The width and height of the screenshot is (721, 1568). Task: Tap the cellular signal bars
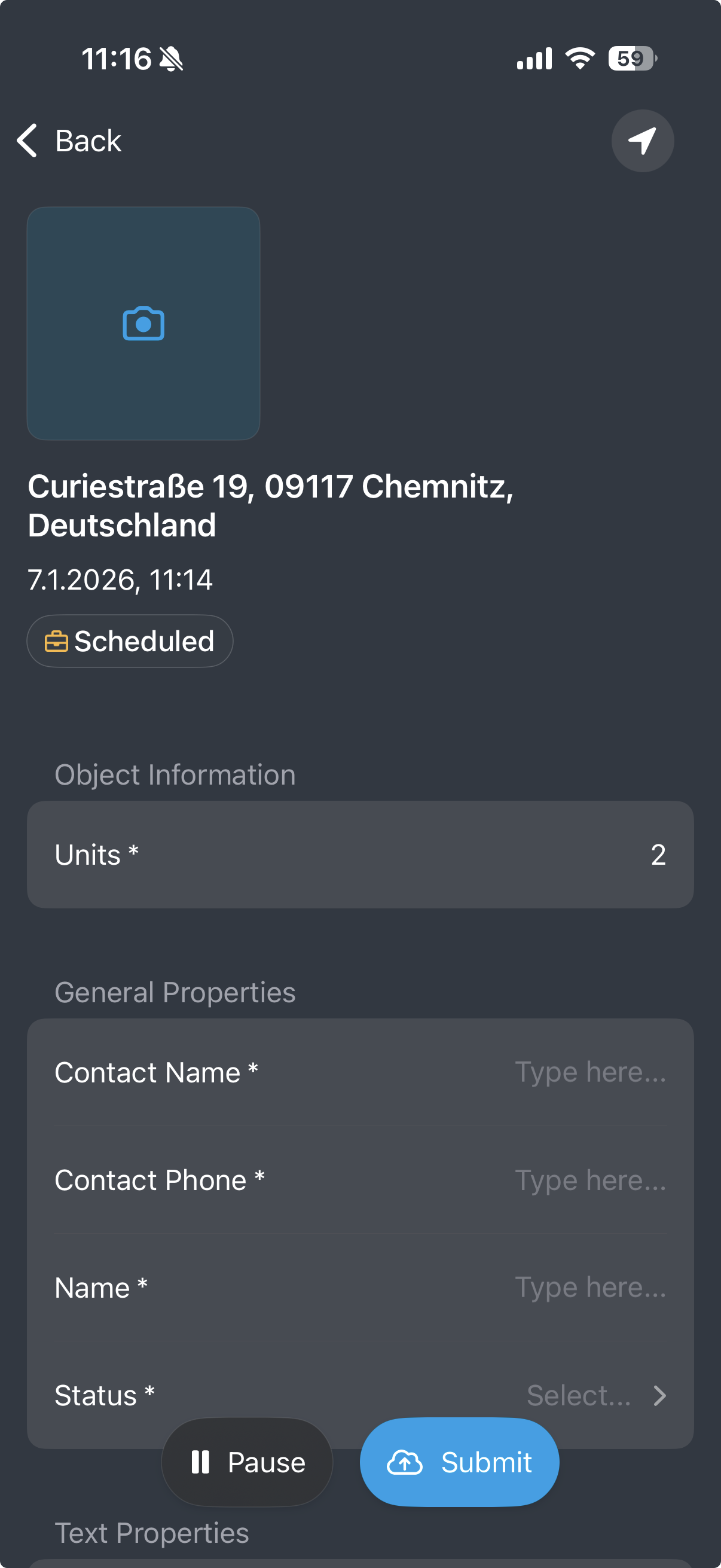coord(534,59)
